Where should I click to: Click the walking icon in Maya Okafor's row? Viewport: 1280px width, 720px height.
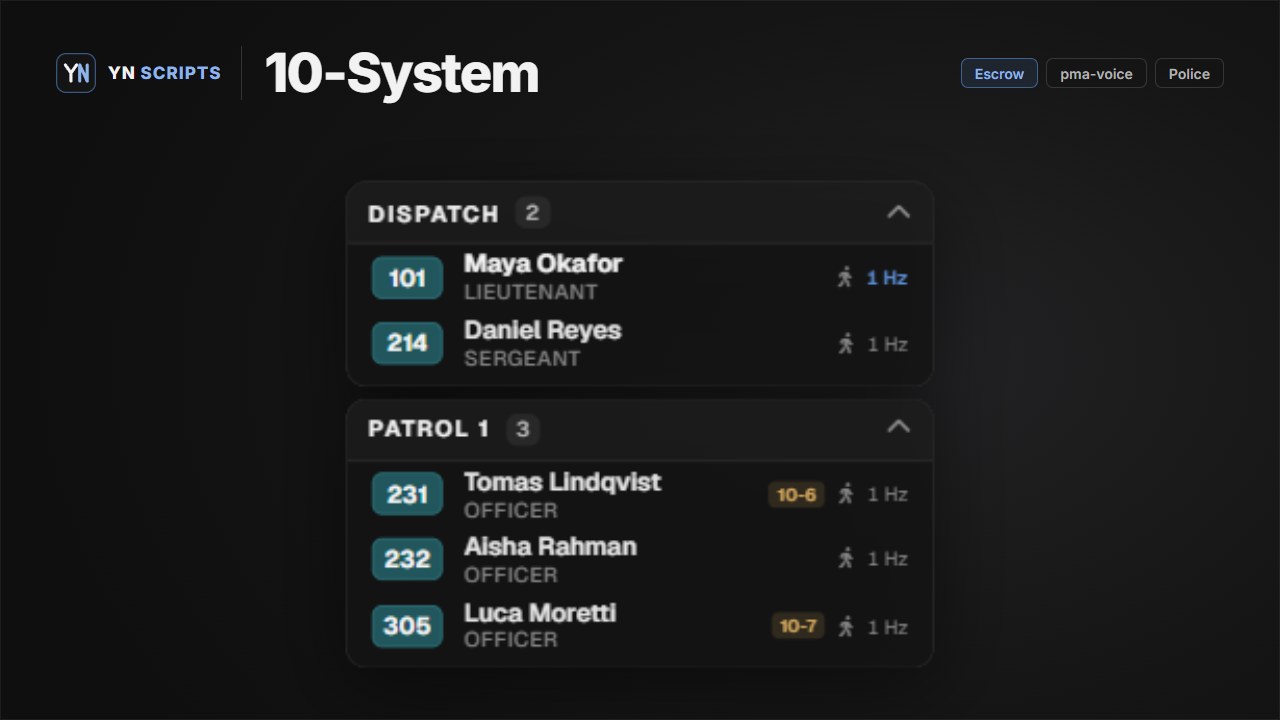click(x=846, y=278)
